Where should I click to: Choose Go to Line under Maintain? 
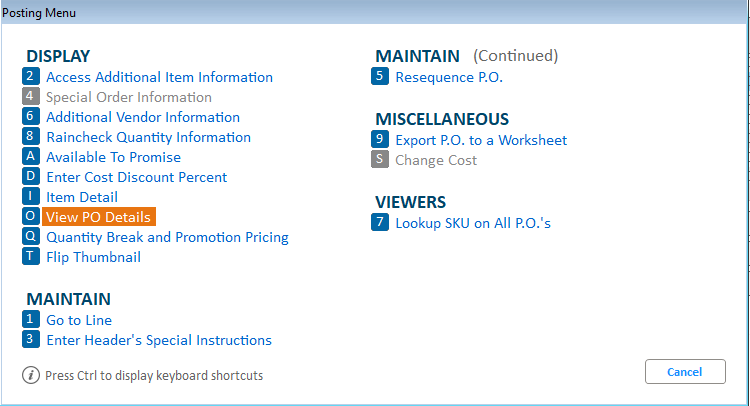pyautogui.click(x=79, y=320)
